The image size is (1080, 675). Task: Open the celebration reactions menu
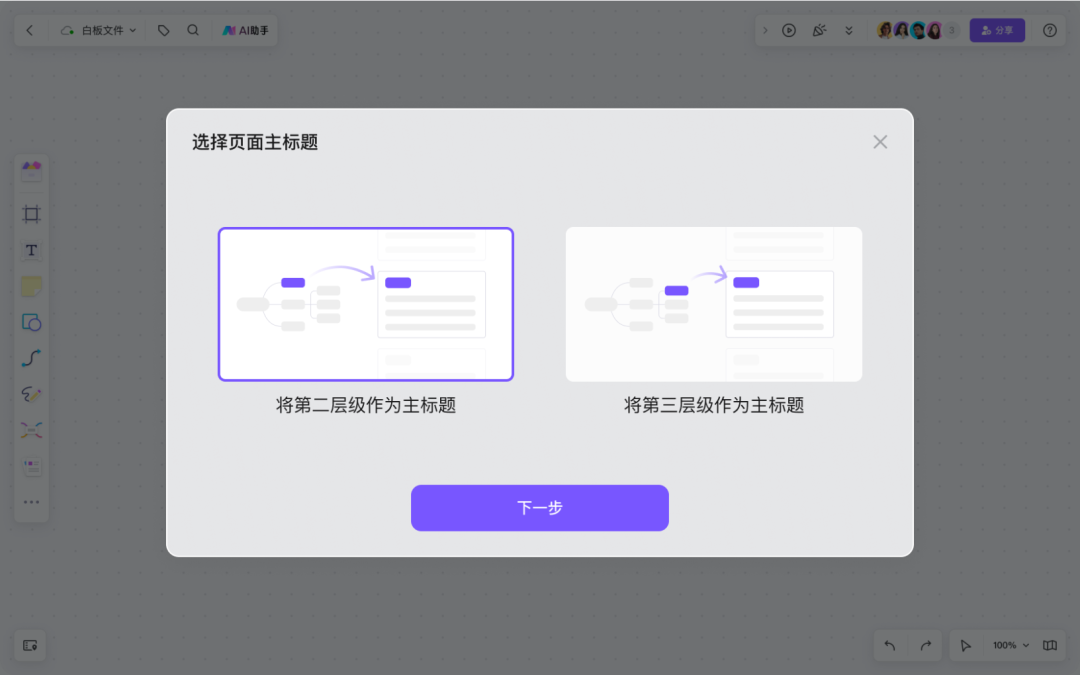819,30
